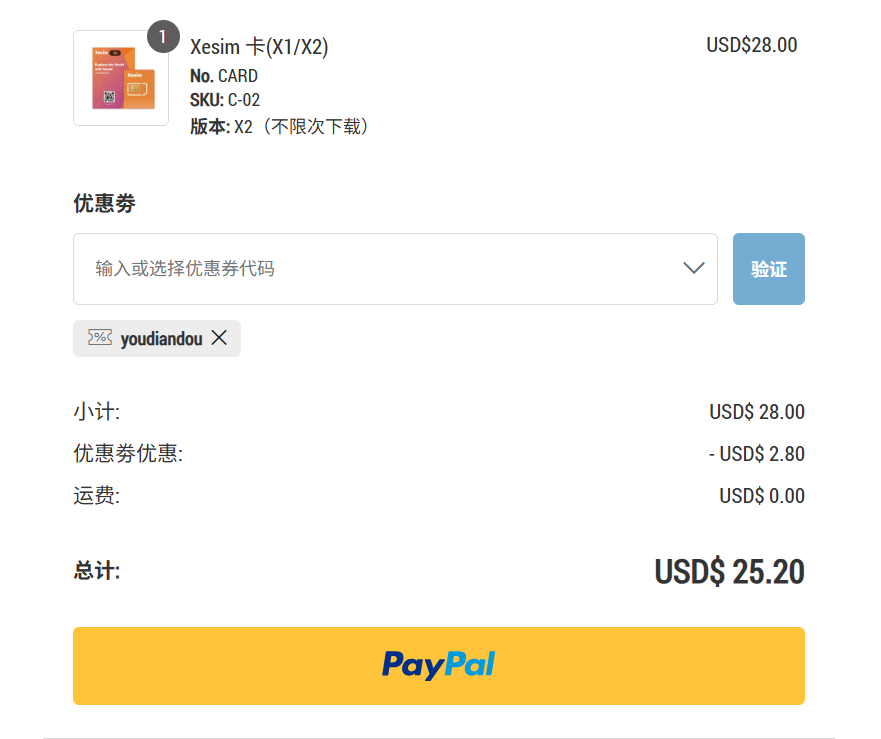
Task: Expand the coupon code dropdown chevron
Action: click(x=694, y=268)
